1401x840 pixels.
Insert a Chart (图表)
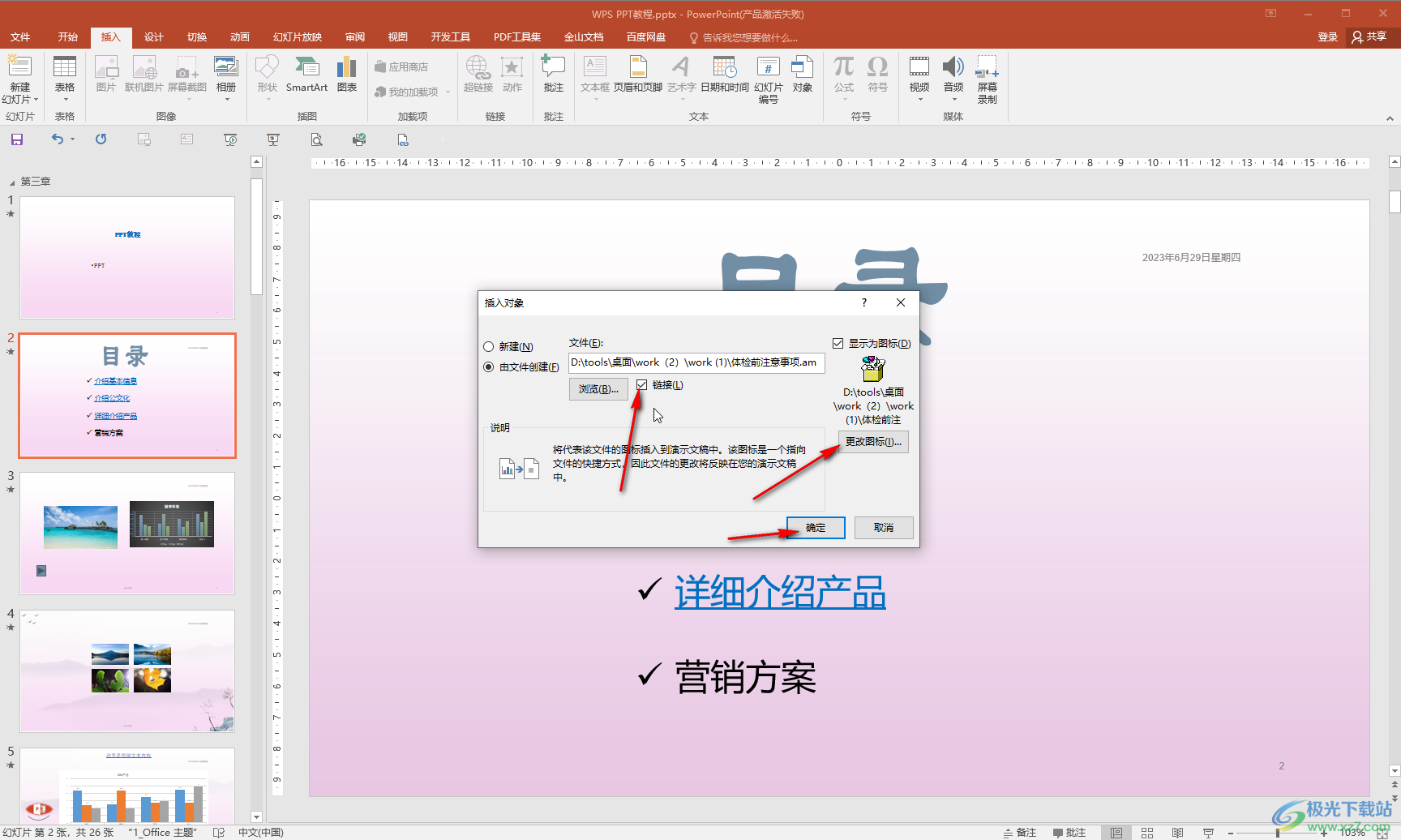pos(347,74)
